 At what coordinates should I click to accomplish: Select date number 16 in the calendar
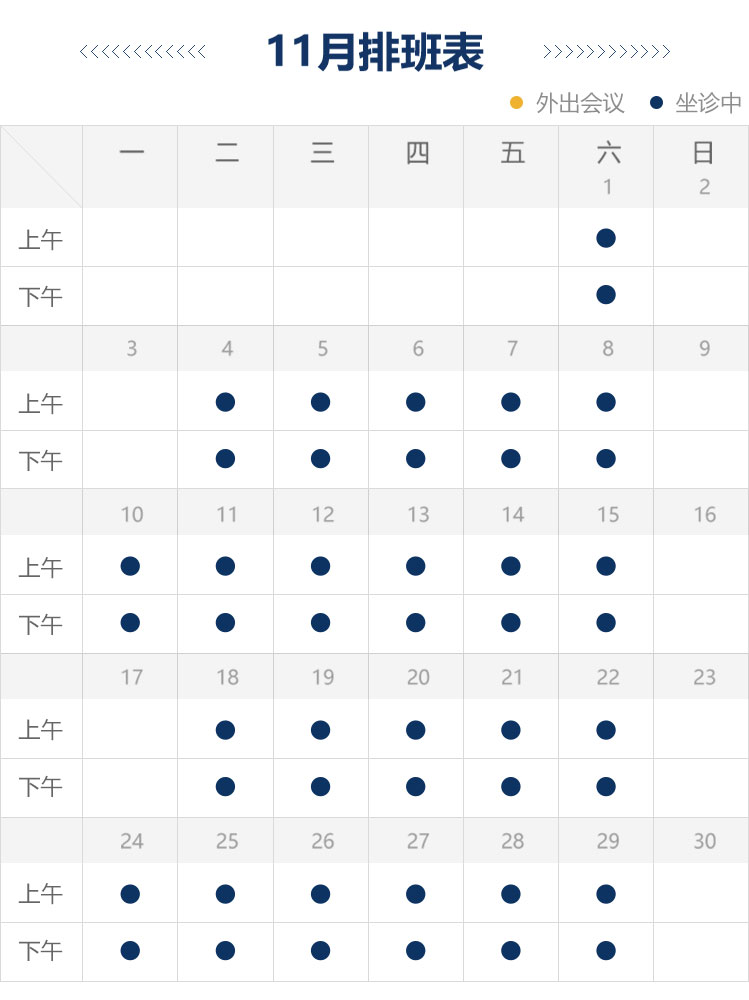[704, 514]
